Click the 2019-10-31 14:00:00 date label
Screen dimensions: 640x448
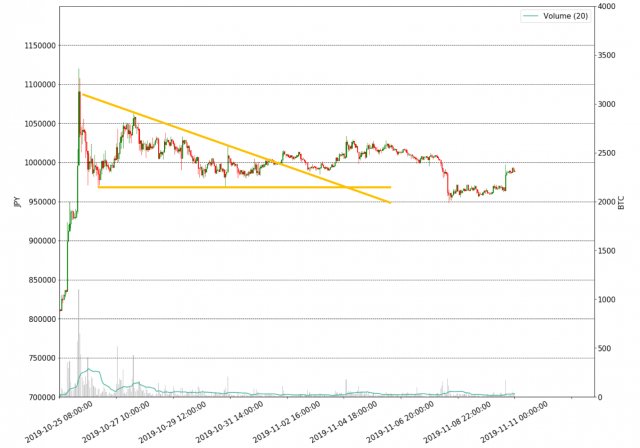tap(232, 422)
